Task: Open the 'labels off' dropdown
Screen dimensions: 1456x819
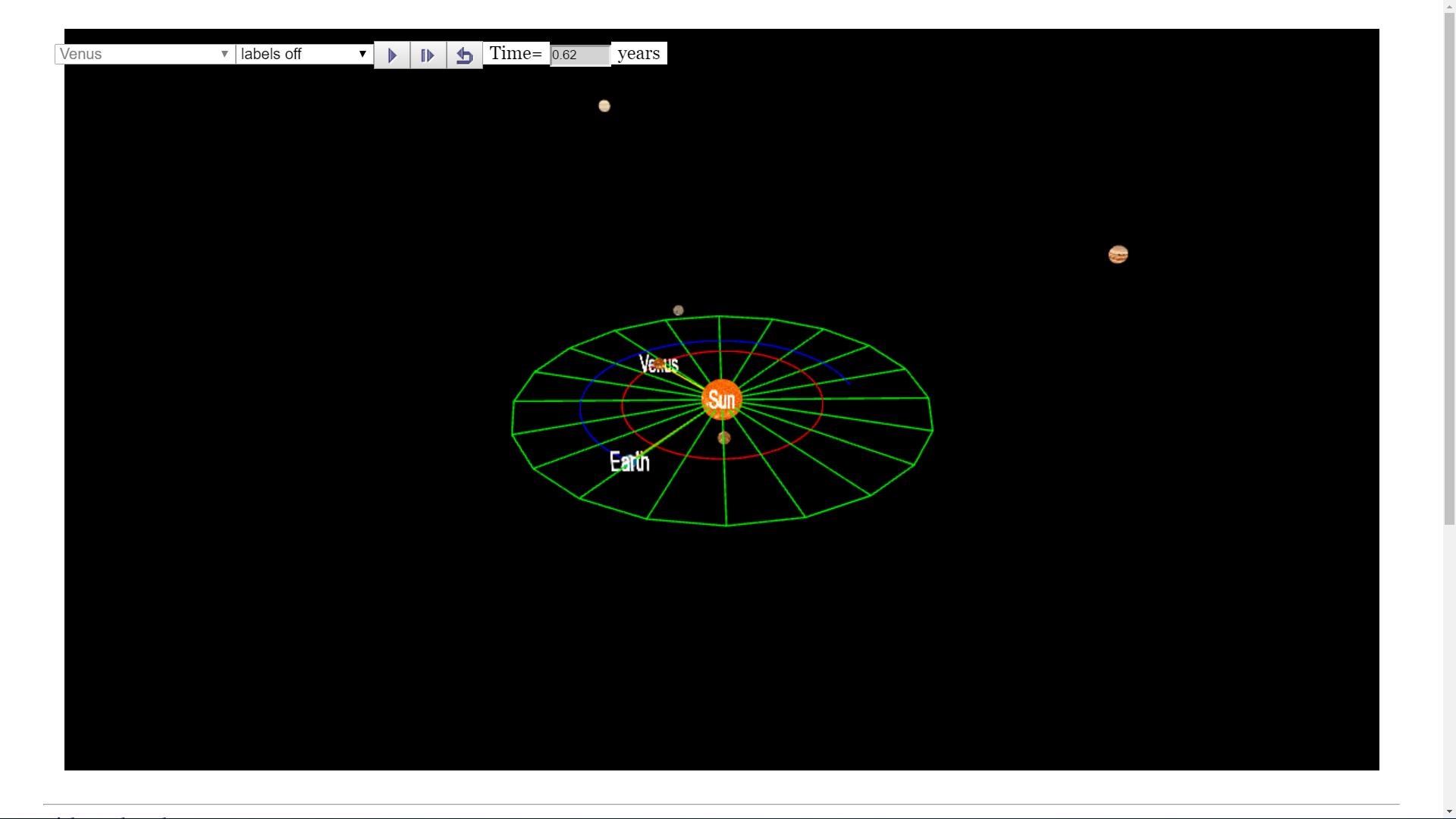Action: tap(304, 54)
